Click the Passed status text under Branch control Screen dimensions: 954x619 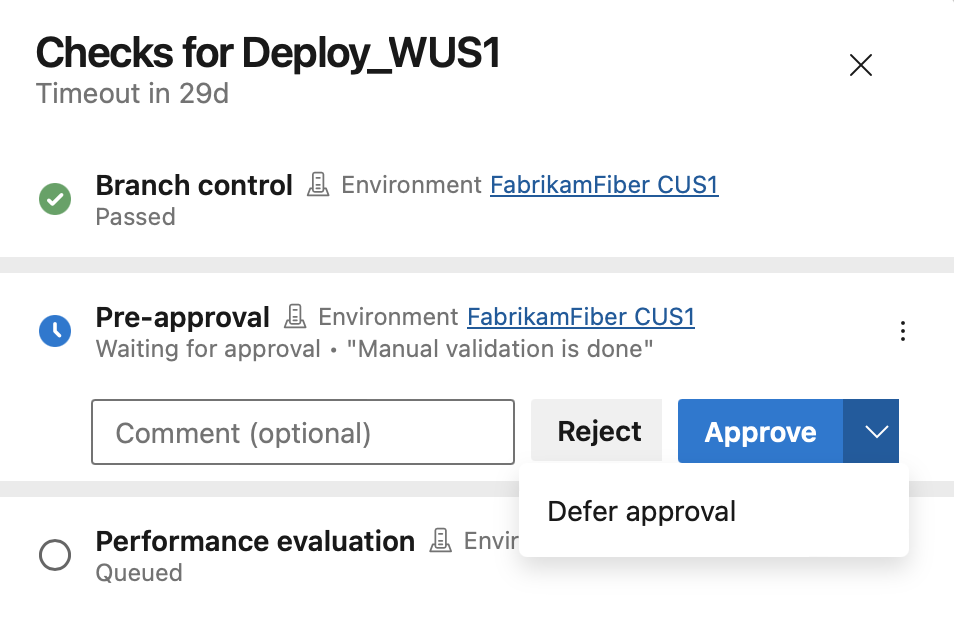135,217
